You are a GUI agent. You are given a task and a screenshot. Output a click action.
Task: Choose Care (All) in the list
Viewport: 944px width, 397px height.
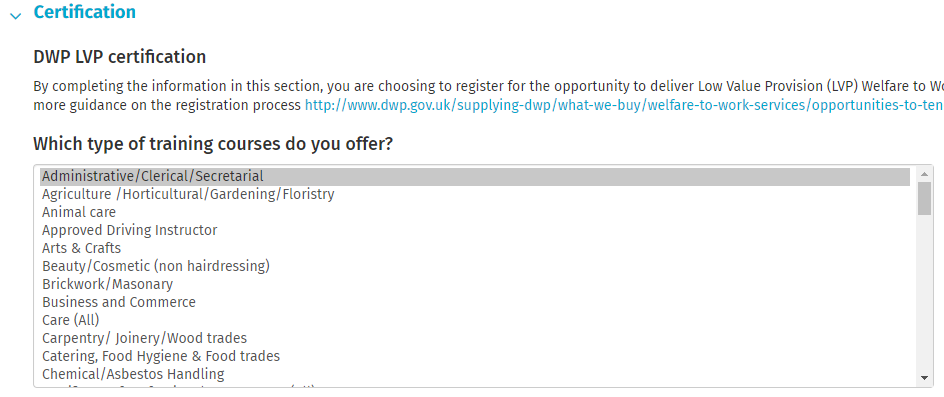pyautogui.click(x=475, y=320)
